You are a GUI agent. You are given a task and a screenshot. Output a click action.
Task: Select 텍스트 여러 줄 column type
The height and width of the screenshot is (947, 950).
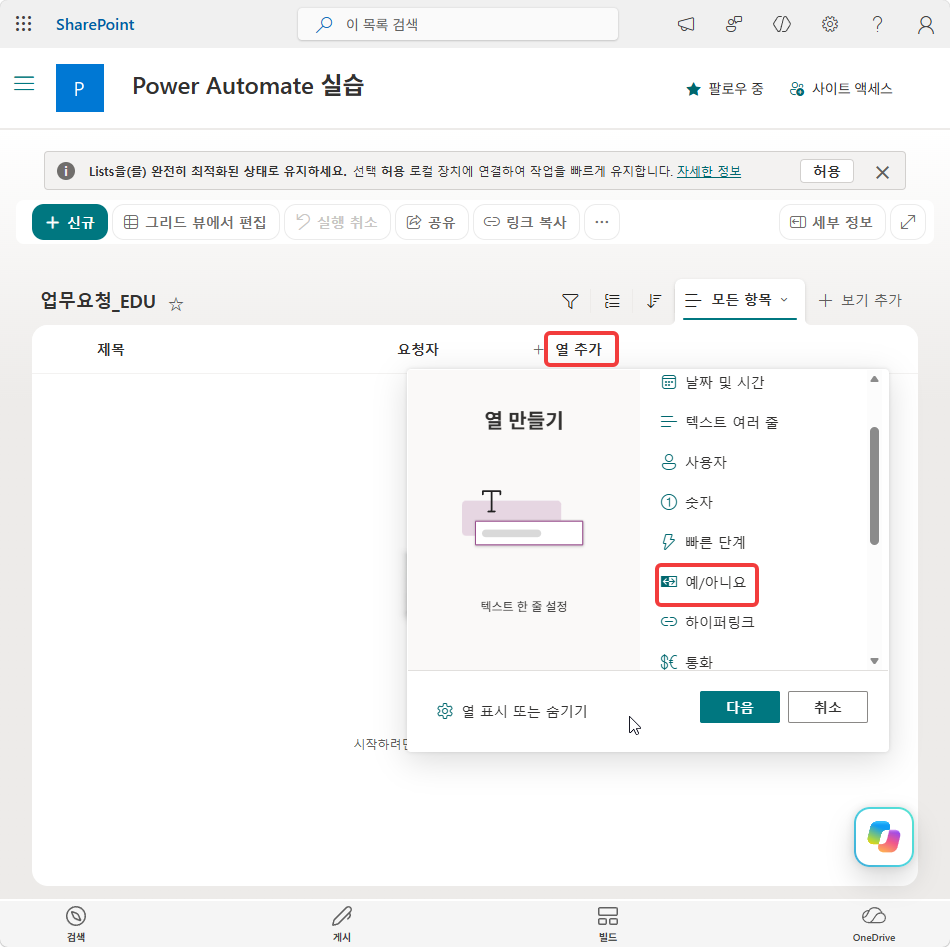[719, 422]
